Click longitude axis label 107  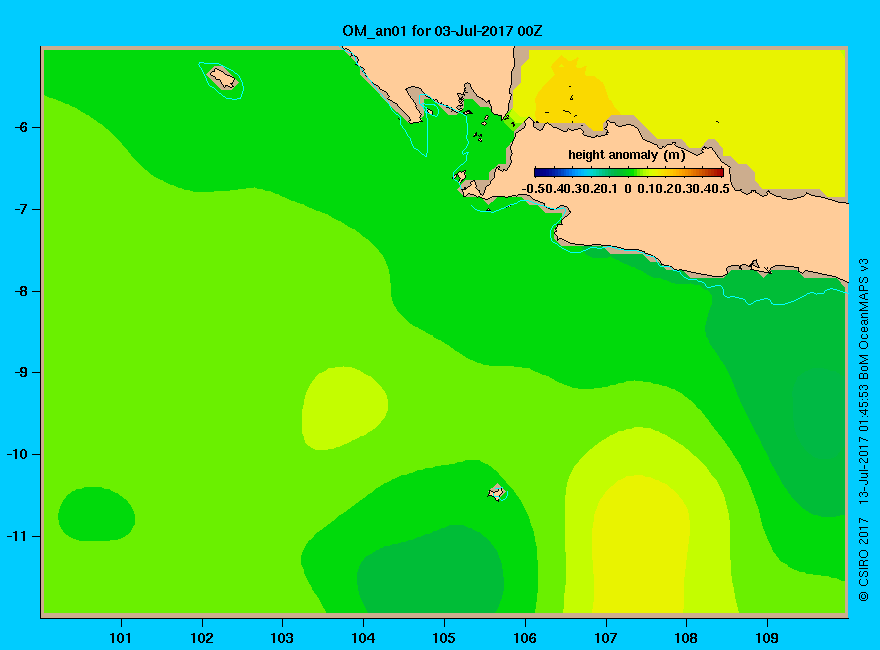[606, 638]
